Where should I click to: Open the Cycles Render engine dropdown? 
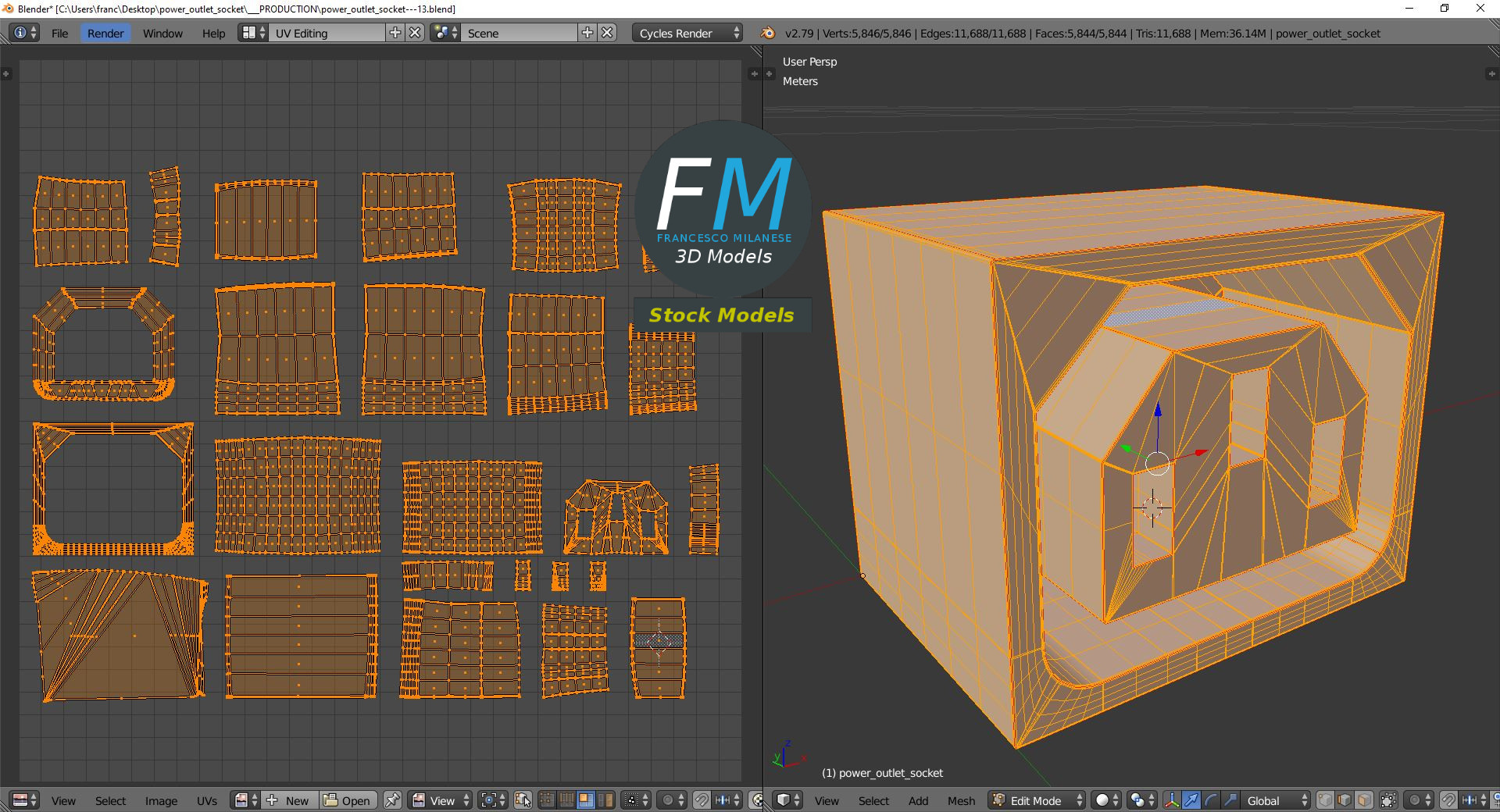click(x=687, y=33)
